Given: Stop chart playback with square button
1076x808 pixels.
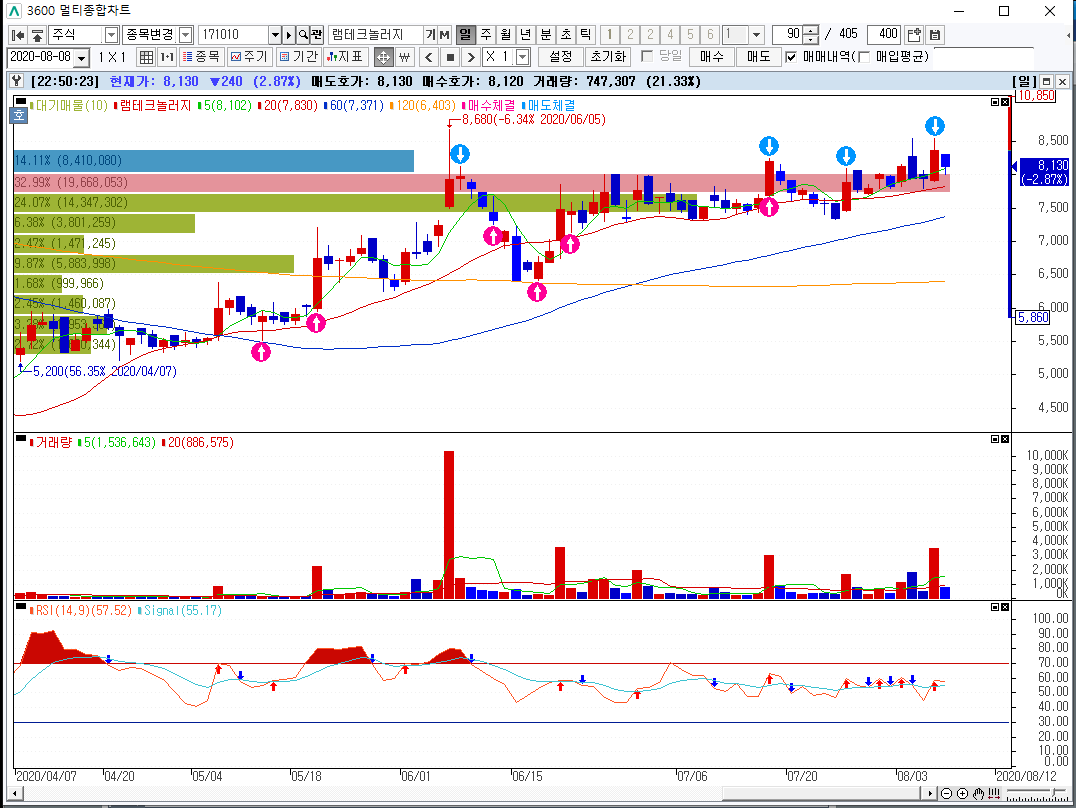Looking at the screenshot, I should [450, 57].
